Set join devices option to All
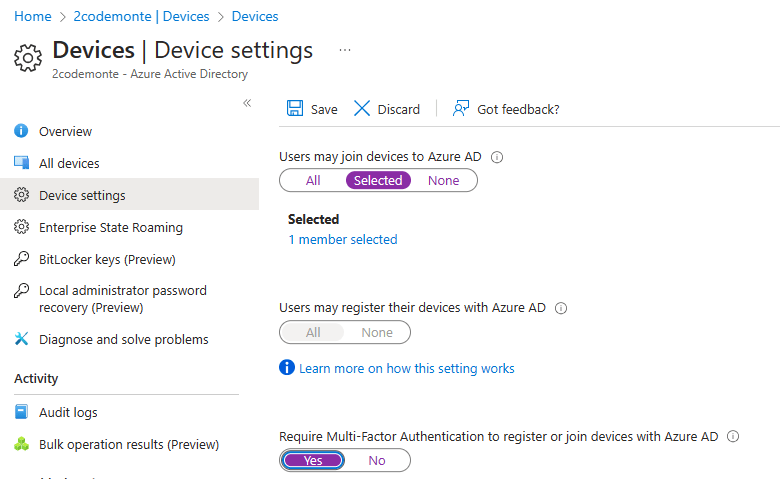This screenshot has height=479, width=780. pos(313,181)
